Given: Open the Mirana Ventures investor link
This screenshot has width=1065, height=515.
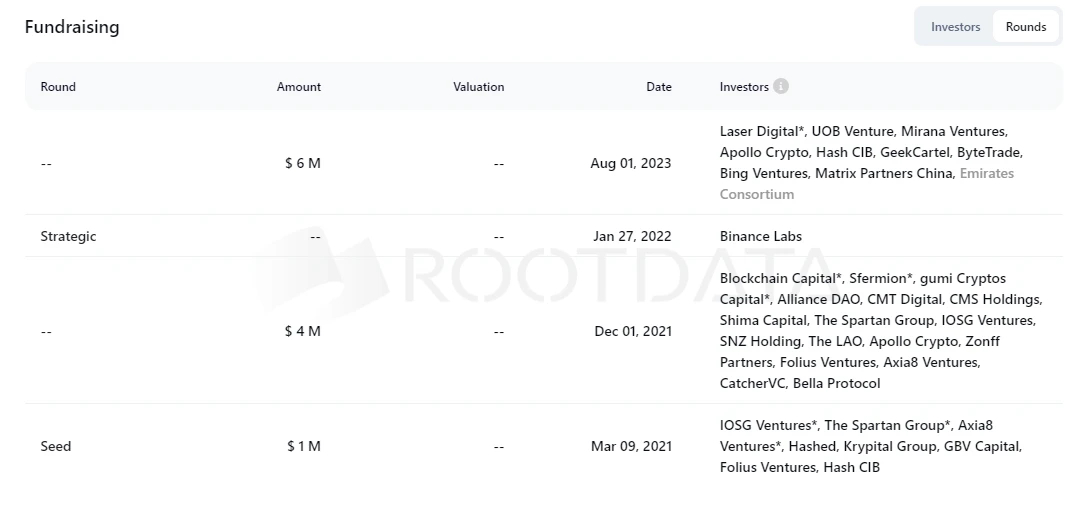Looking at the screenshot, I should click(954, 131).
